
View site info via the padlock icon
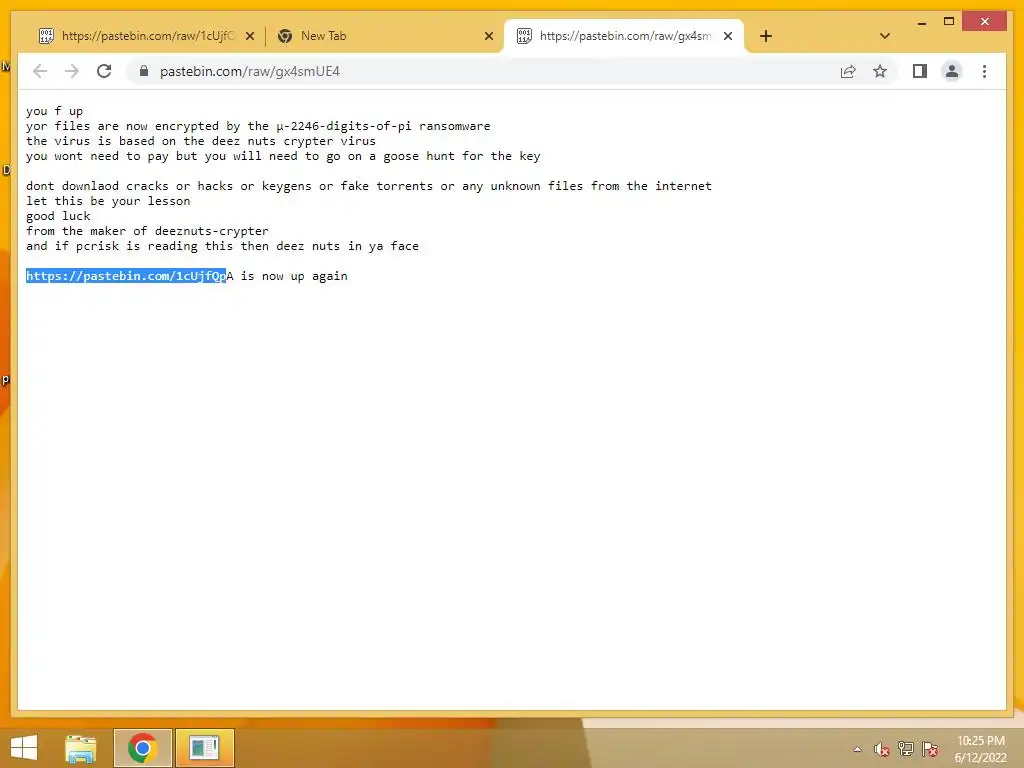pos(144,71)
